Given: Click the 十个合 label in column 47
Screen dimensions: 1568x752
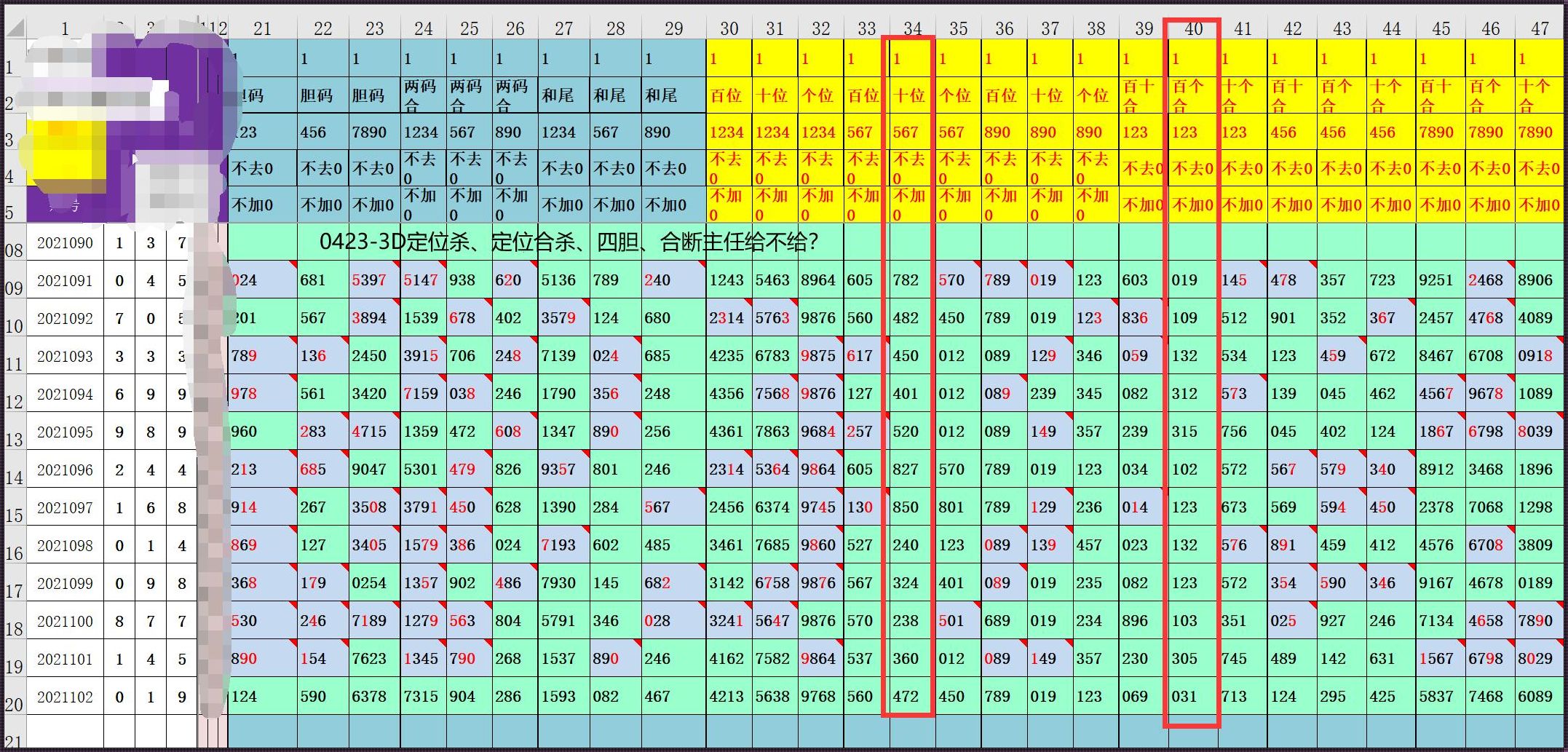Looking at the screenshot, I should point(1538,95).
